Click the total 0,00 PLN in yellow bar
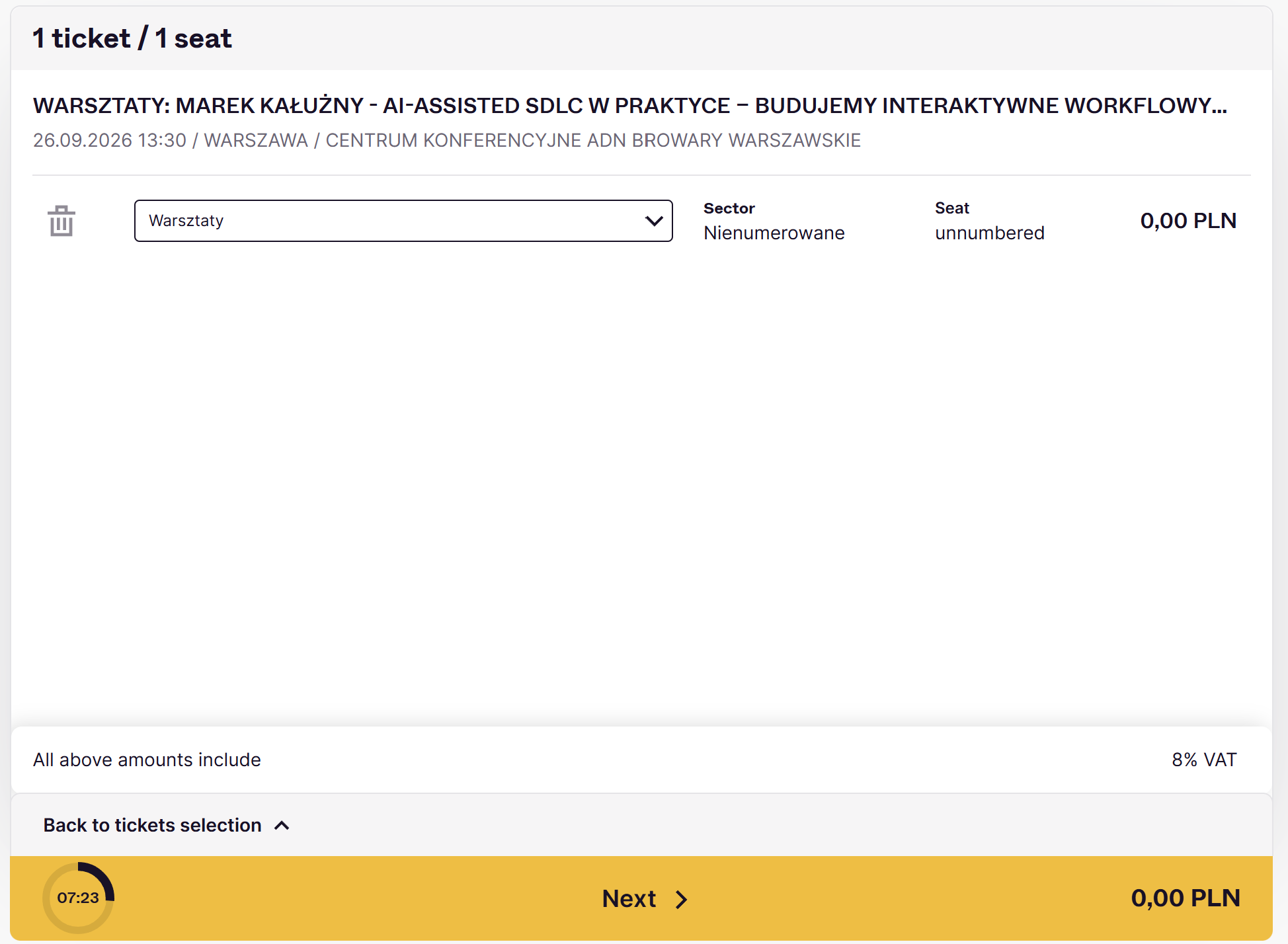Image resolution: width=1288 pixels, height=944 pixels. [x=1186, y=898]
